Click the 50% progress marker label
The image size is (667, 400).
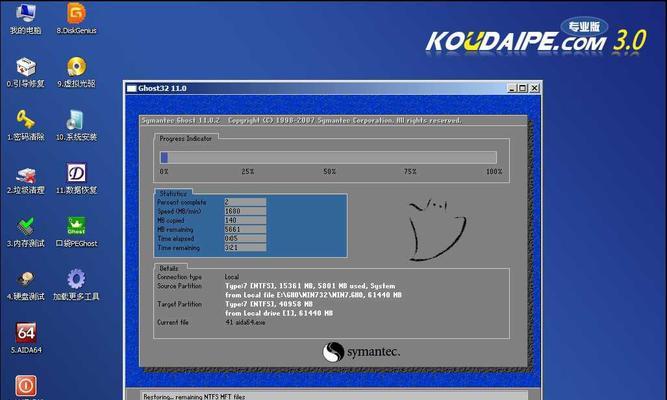[x=330, y=171]
